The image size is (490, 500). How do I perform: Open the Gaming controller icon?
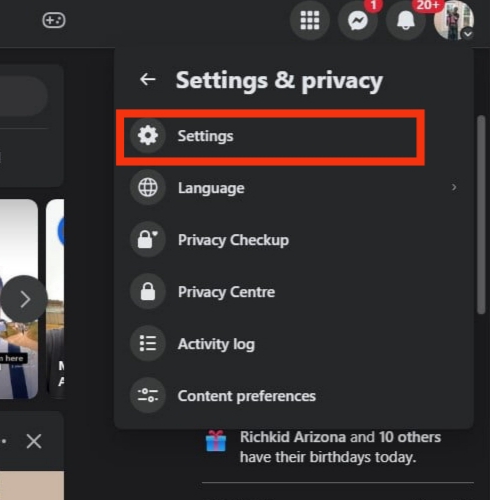pos(54,20)
